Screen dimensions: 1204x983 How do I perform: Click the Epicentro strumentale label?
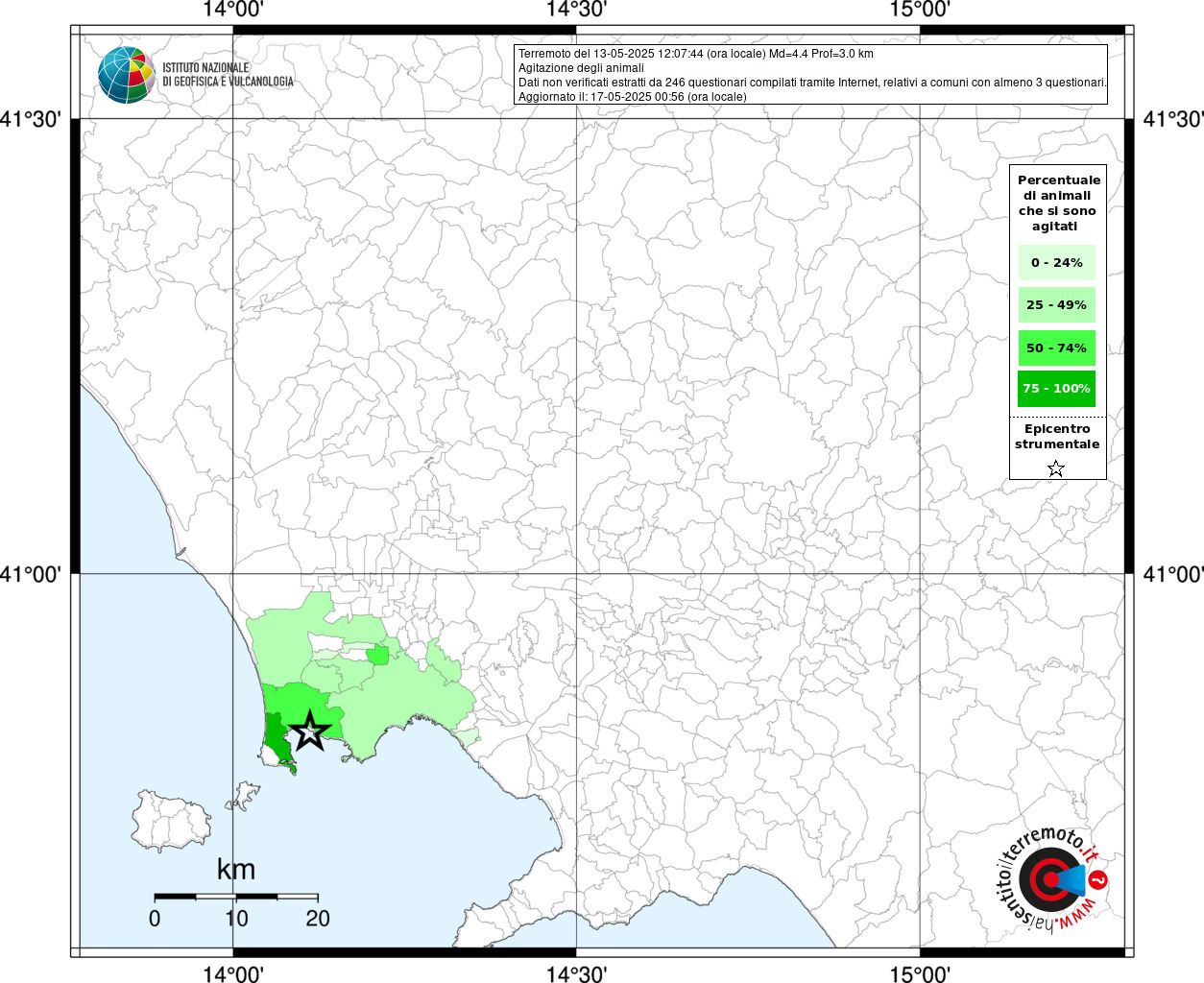tap(1057, 437)
